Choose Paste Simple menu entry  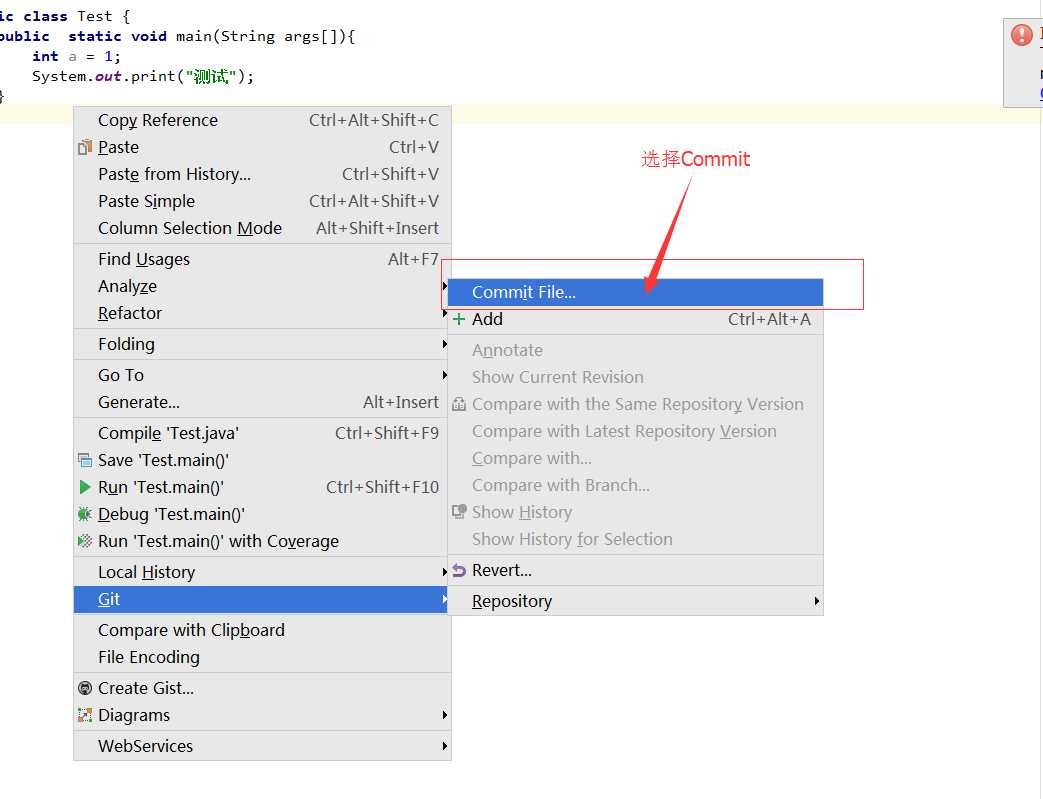262,201
